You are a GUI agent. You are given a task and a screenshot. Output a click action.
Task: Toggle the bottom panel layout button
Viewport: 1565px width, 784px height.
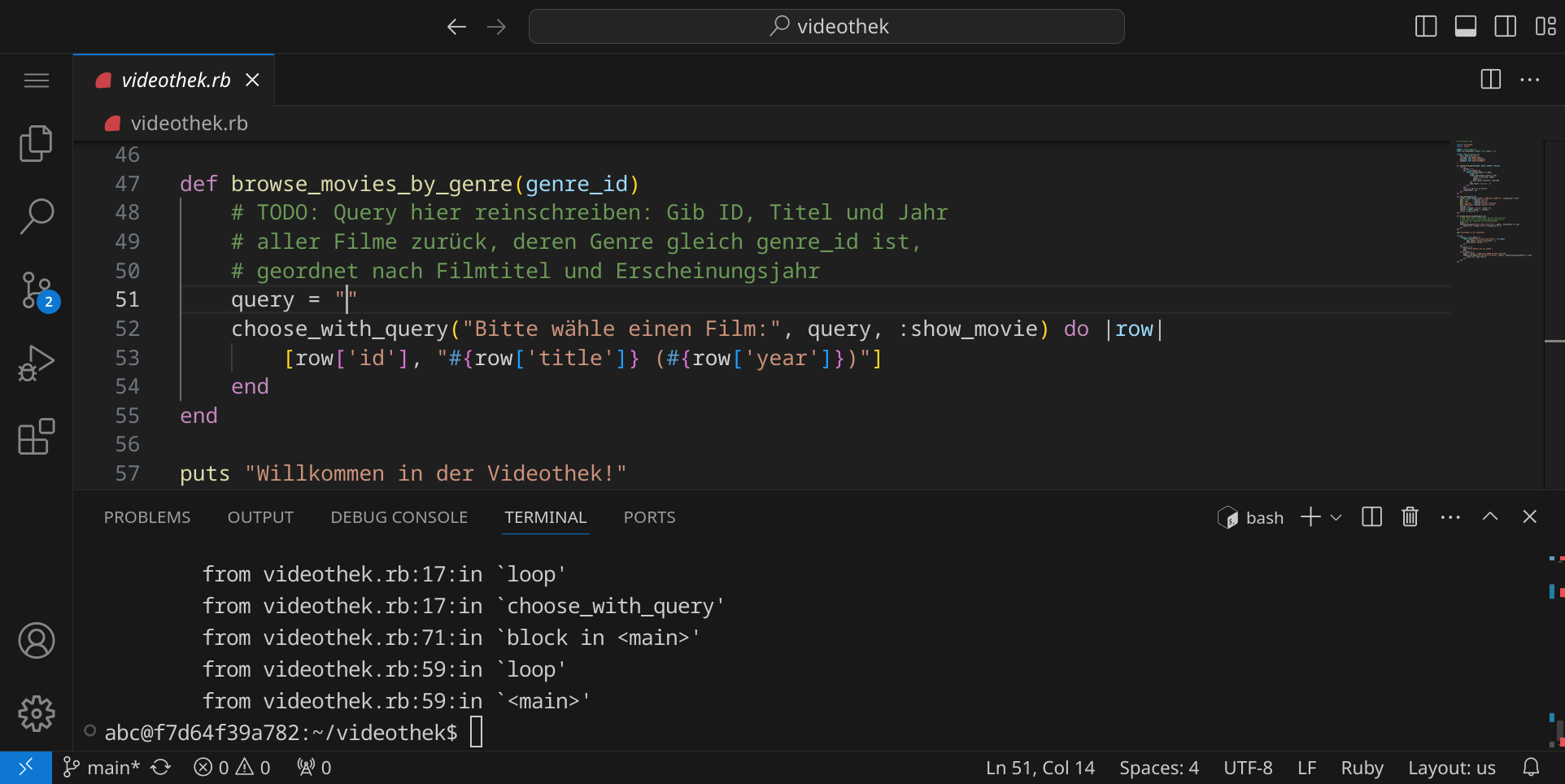pyautogui.click(x=1466, y=27)
